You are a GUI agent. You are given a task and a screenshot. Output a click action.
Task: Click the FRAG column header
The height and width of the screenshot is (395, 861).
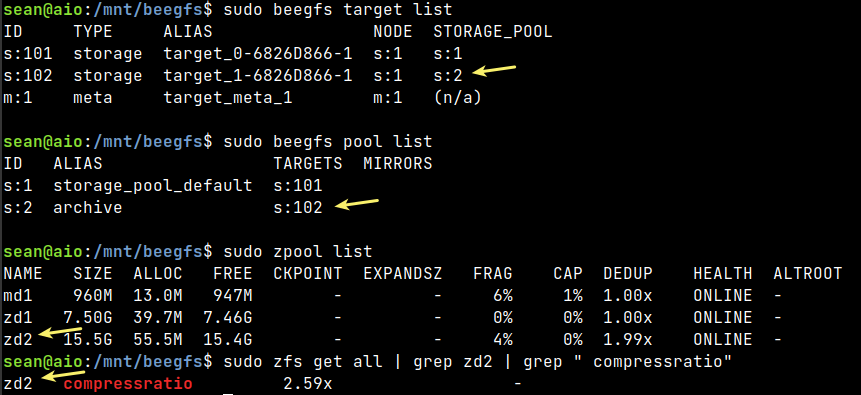point(493,274)
